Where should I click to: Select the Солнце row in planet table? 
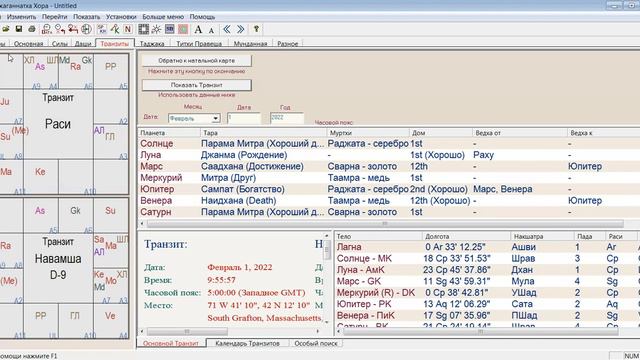coord(389,144)
